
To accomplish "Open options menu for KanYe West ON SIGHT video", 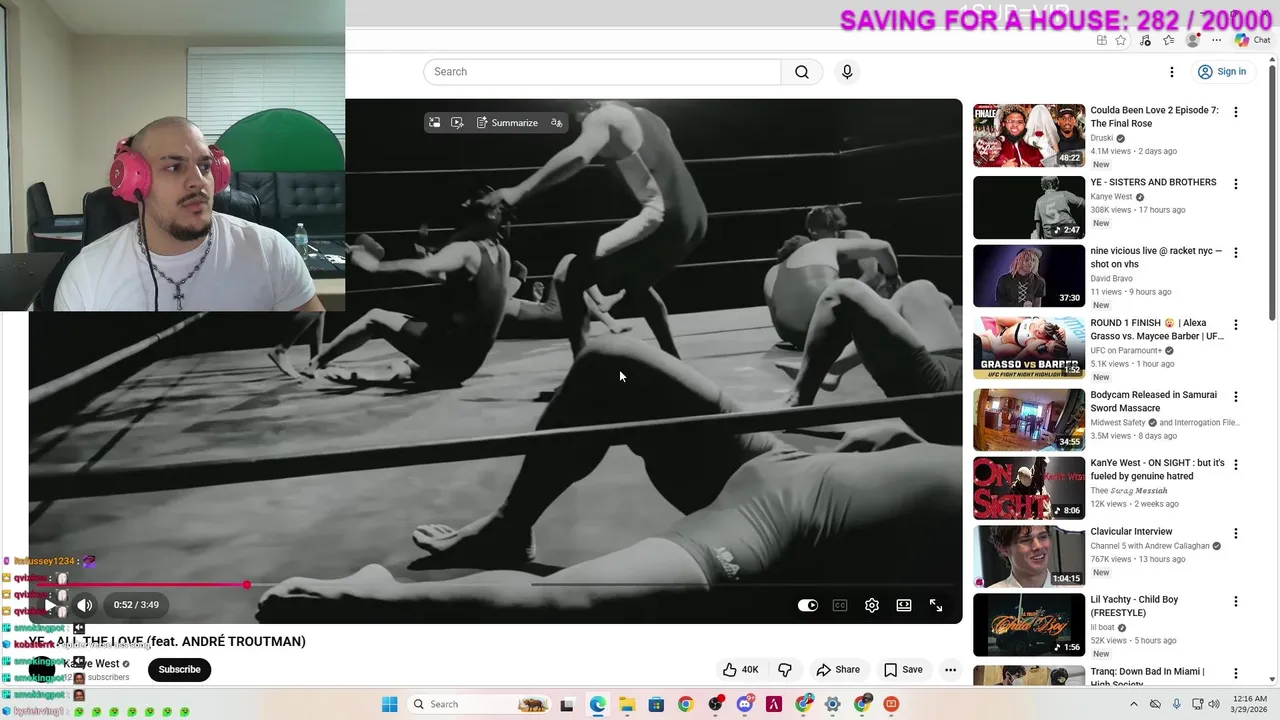I will 1236,465.
